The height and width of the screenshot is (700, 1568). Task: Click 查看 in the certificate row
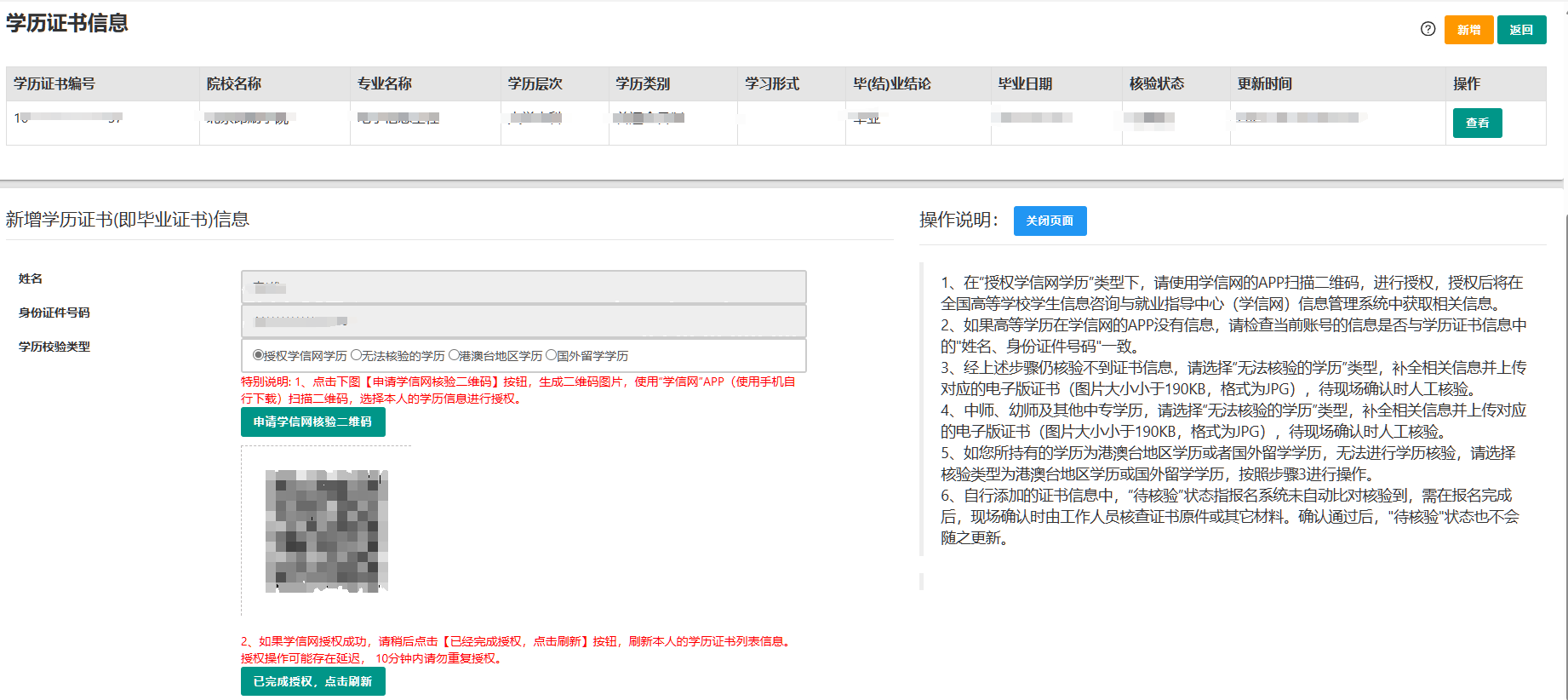tap(1477, 123)
